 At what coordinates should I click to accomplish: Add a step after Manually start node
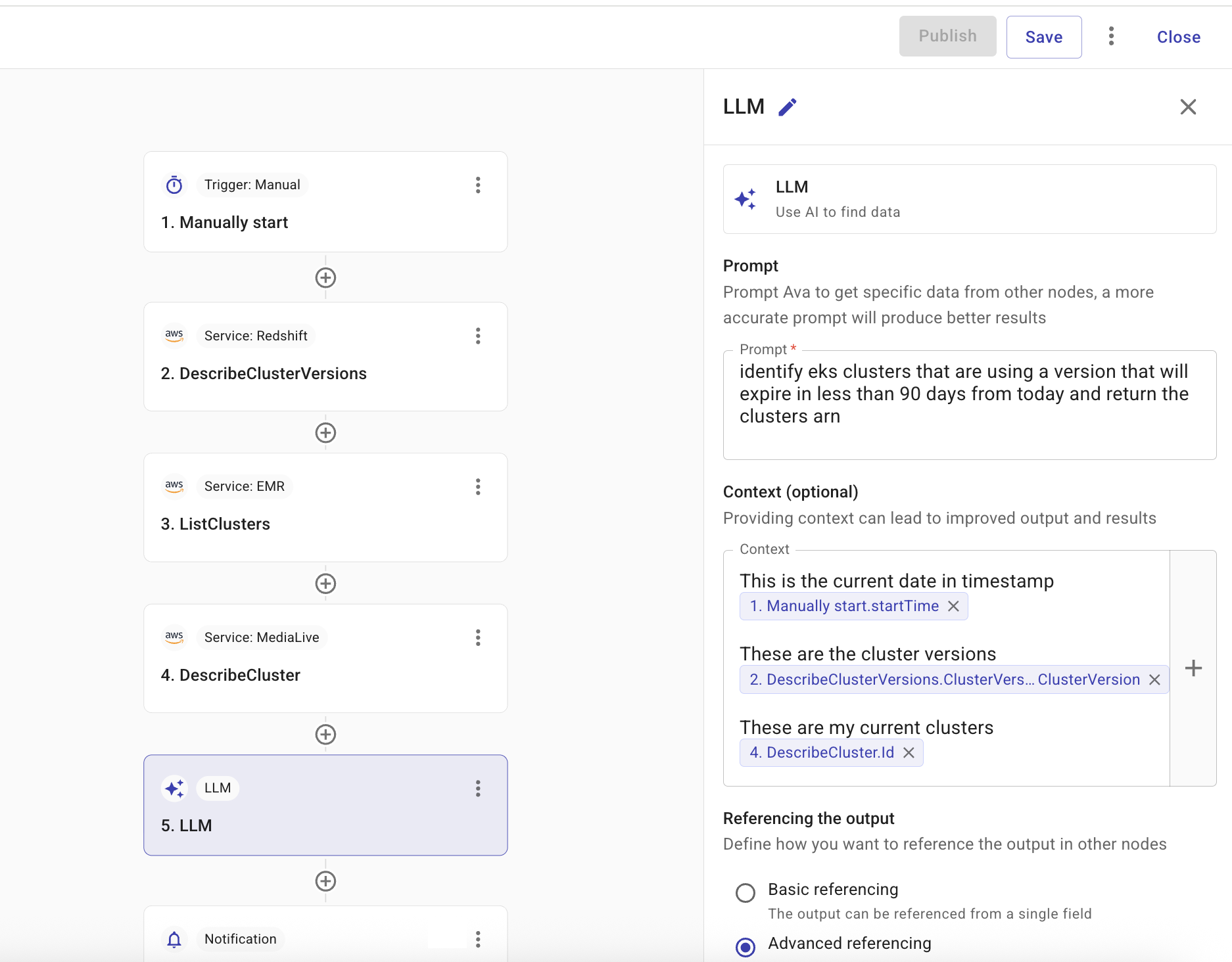[x=325, y=278]
